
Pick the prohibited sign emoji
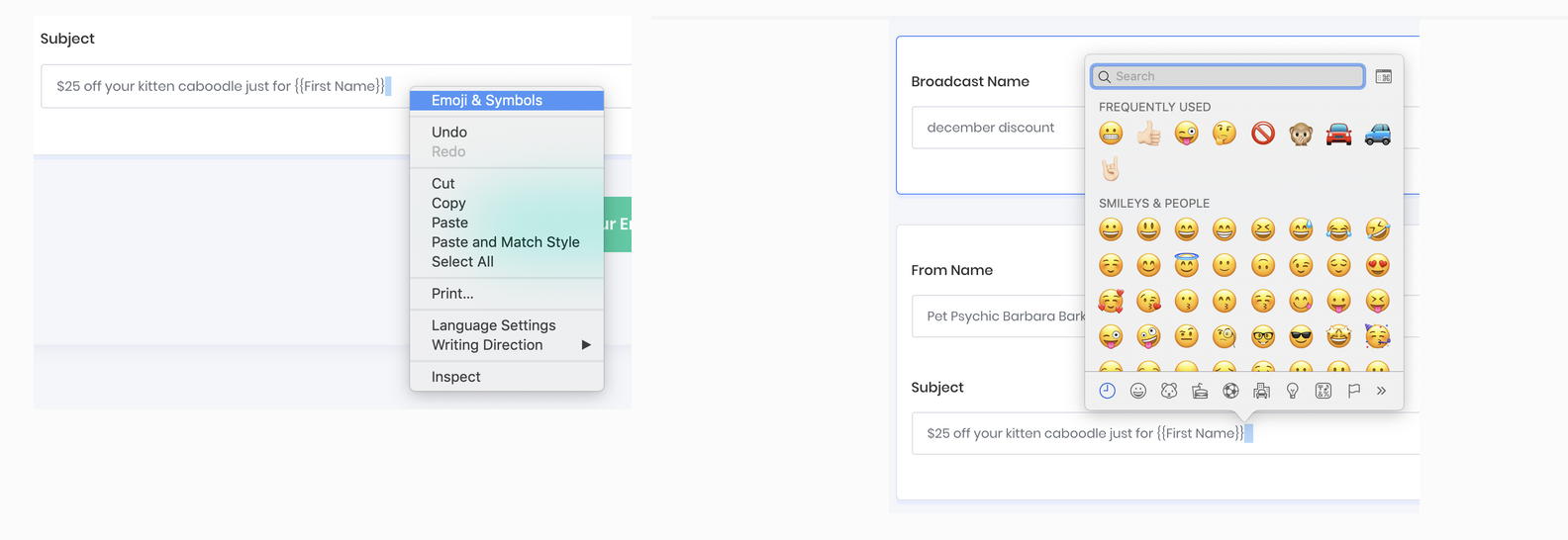[1262, 134]
